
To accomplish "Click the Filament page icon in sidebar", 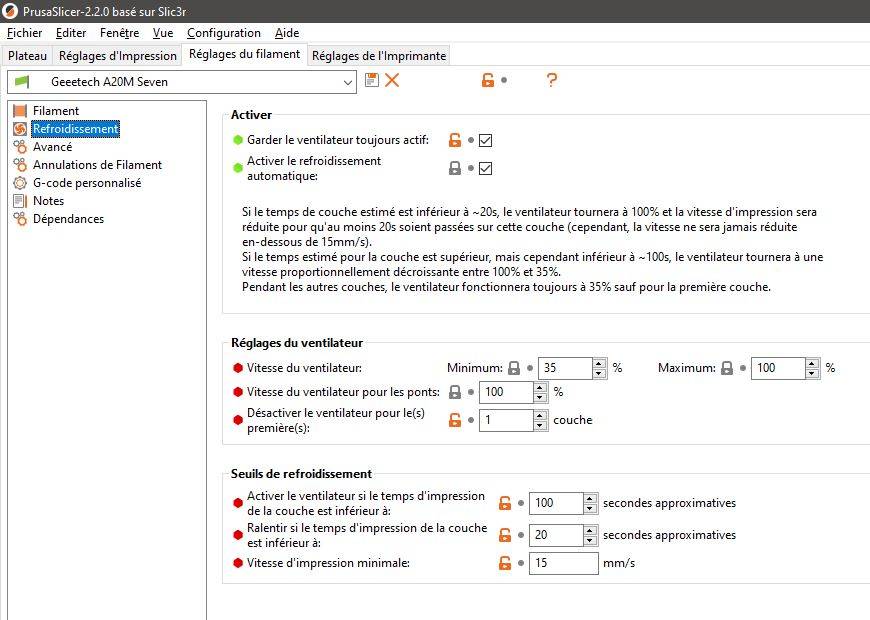I will (20, 111).
